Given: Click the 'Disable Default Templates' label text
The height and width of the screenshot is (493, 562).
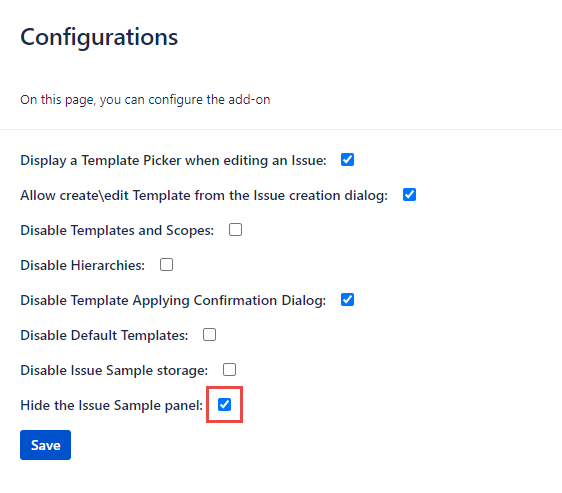Looking at the screenshot, I should [x=104, y=335].
